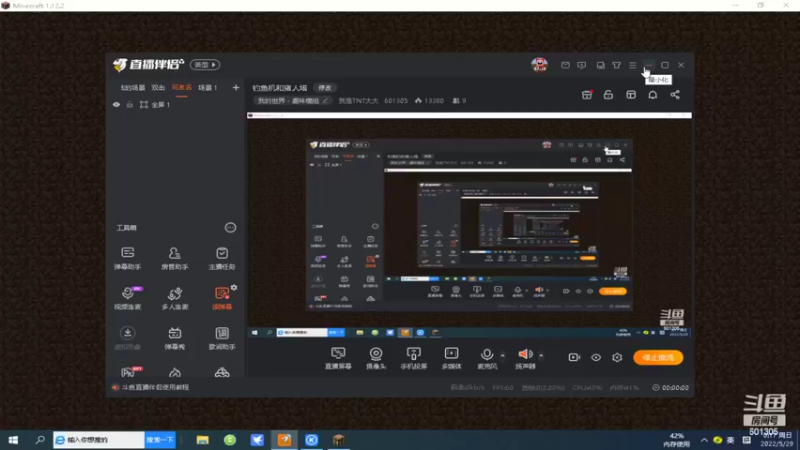The image size is (800, 450).
Task: Add a 手机投屏 phone casting source
Action: click(x=413, y=358)
